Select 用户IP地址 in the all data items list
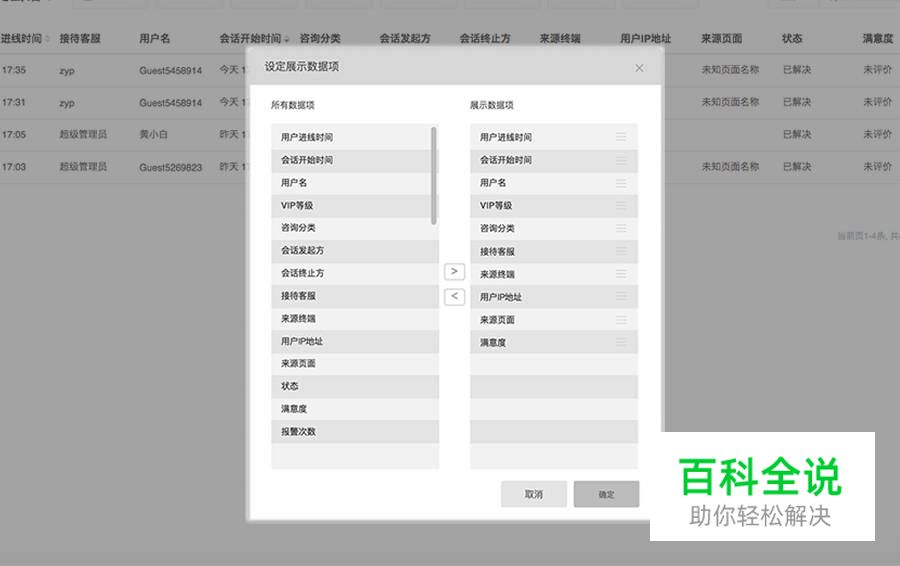This screenshot has width=900, height=566. pyautogui.click(x=355, y=342)
